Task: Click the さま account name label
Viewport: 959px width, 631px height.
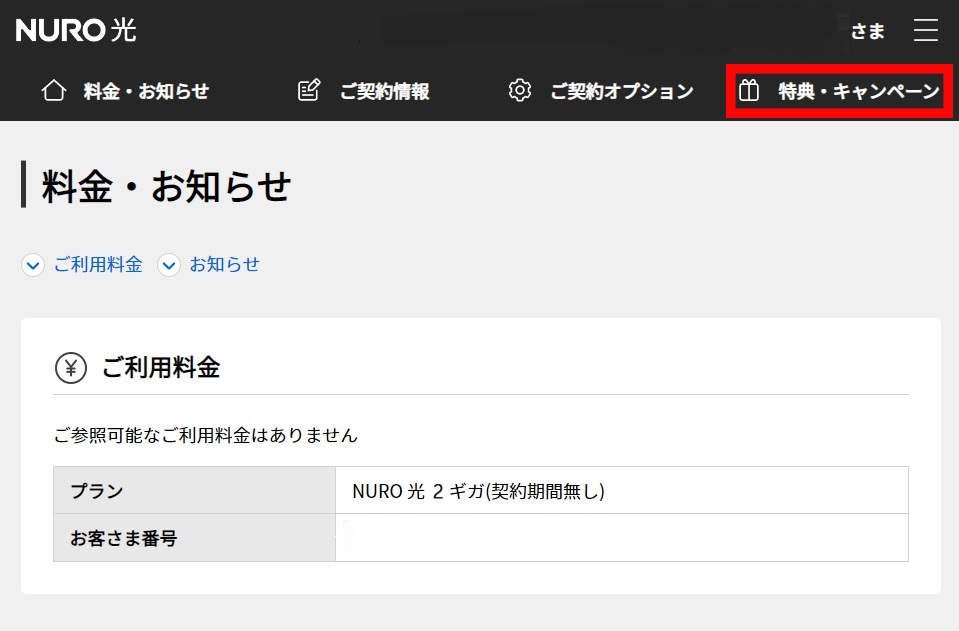Action: pyautogui.click(x=867, y=31)
